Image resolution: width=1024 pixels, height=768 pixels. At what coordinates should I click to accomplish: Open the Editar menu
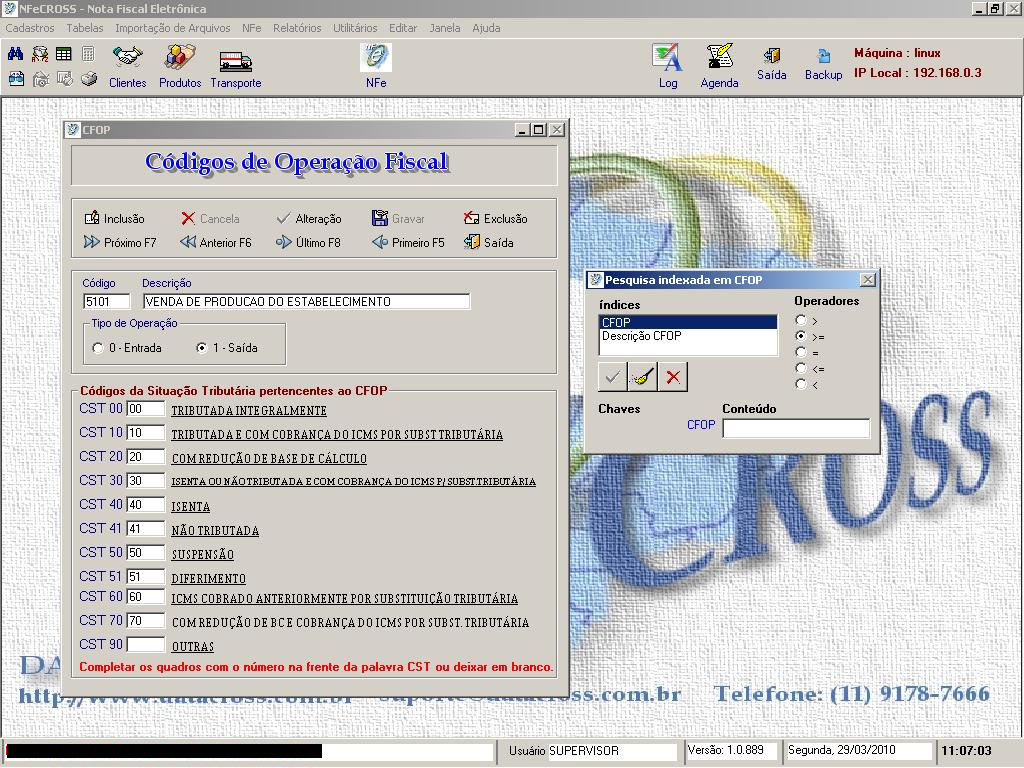click(403, 28)
